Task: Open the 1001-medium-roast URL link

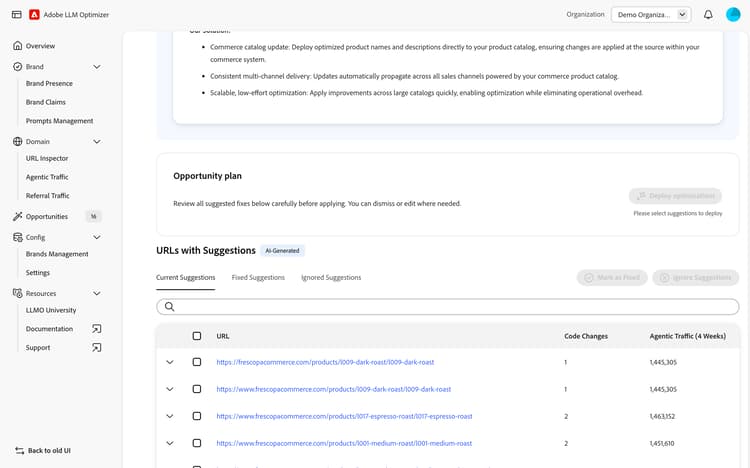Action: click(344, 443)
